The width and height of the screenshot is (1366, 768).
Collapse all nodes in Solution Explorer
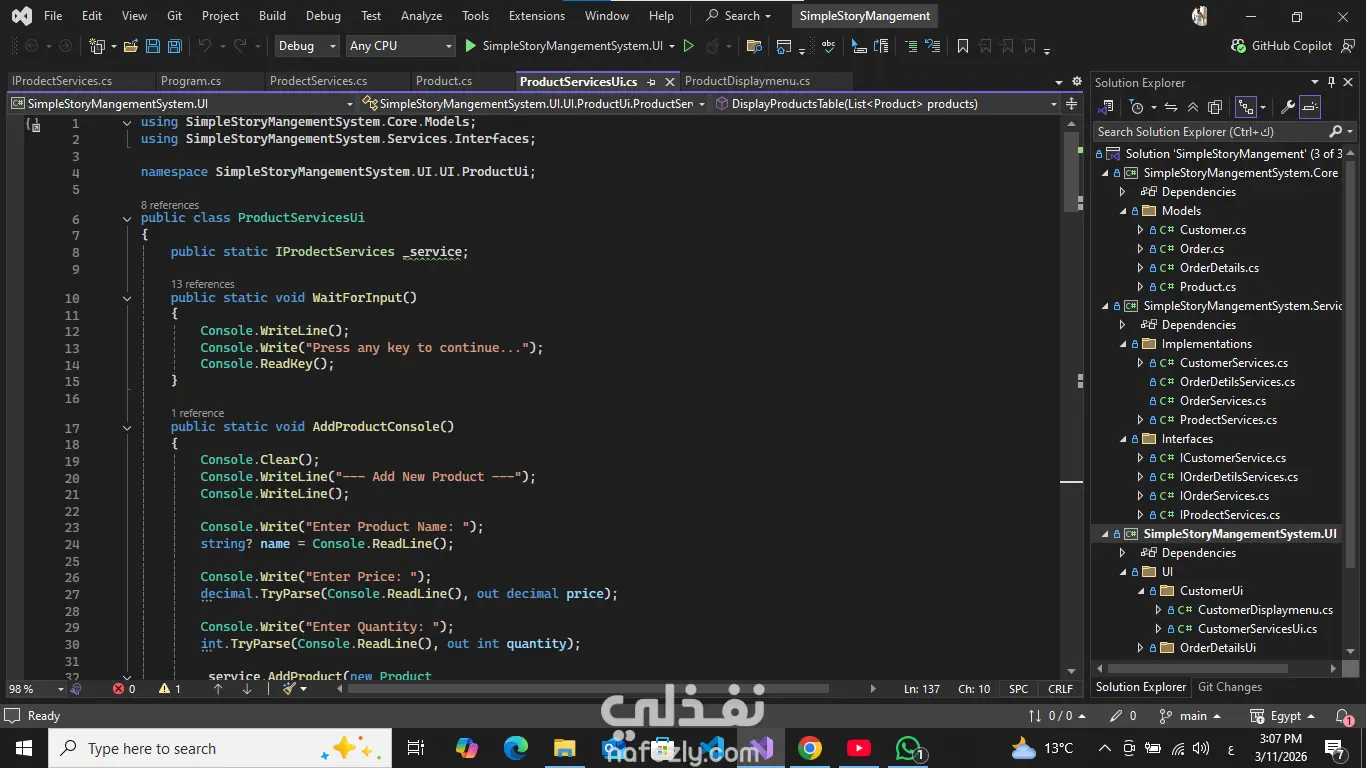pyautogui.click(x=1194, y=107)
